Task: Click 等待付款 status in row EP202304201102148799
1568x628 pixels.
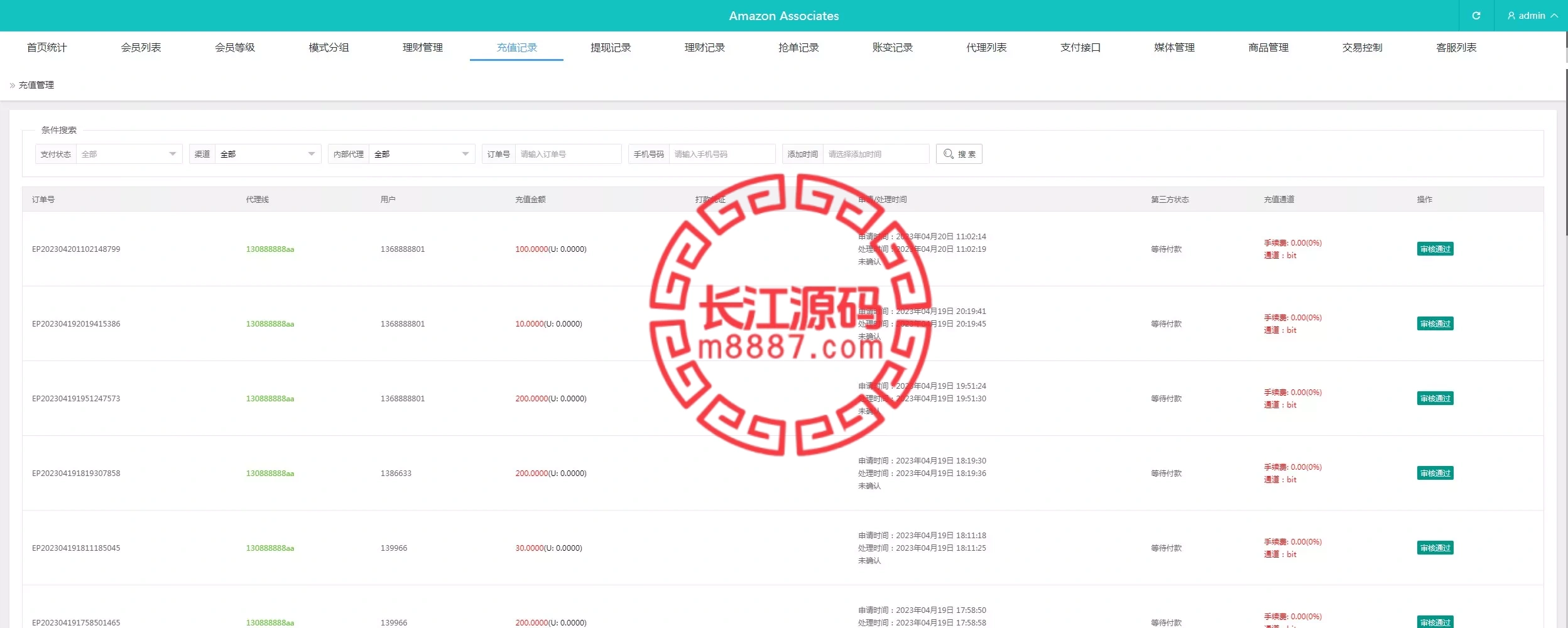Action: [x=1166, y=249]
